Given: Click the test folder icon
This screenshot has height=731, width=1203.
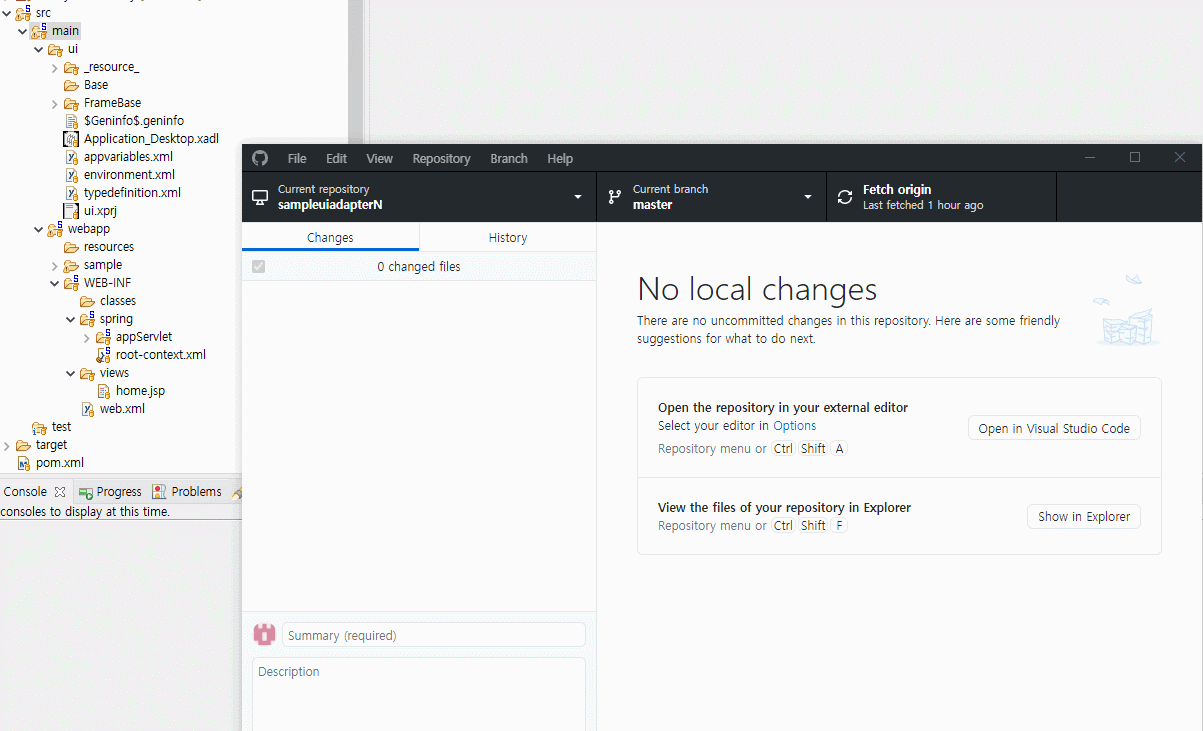Looking at the screenshot, I should 39,427.
